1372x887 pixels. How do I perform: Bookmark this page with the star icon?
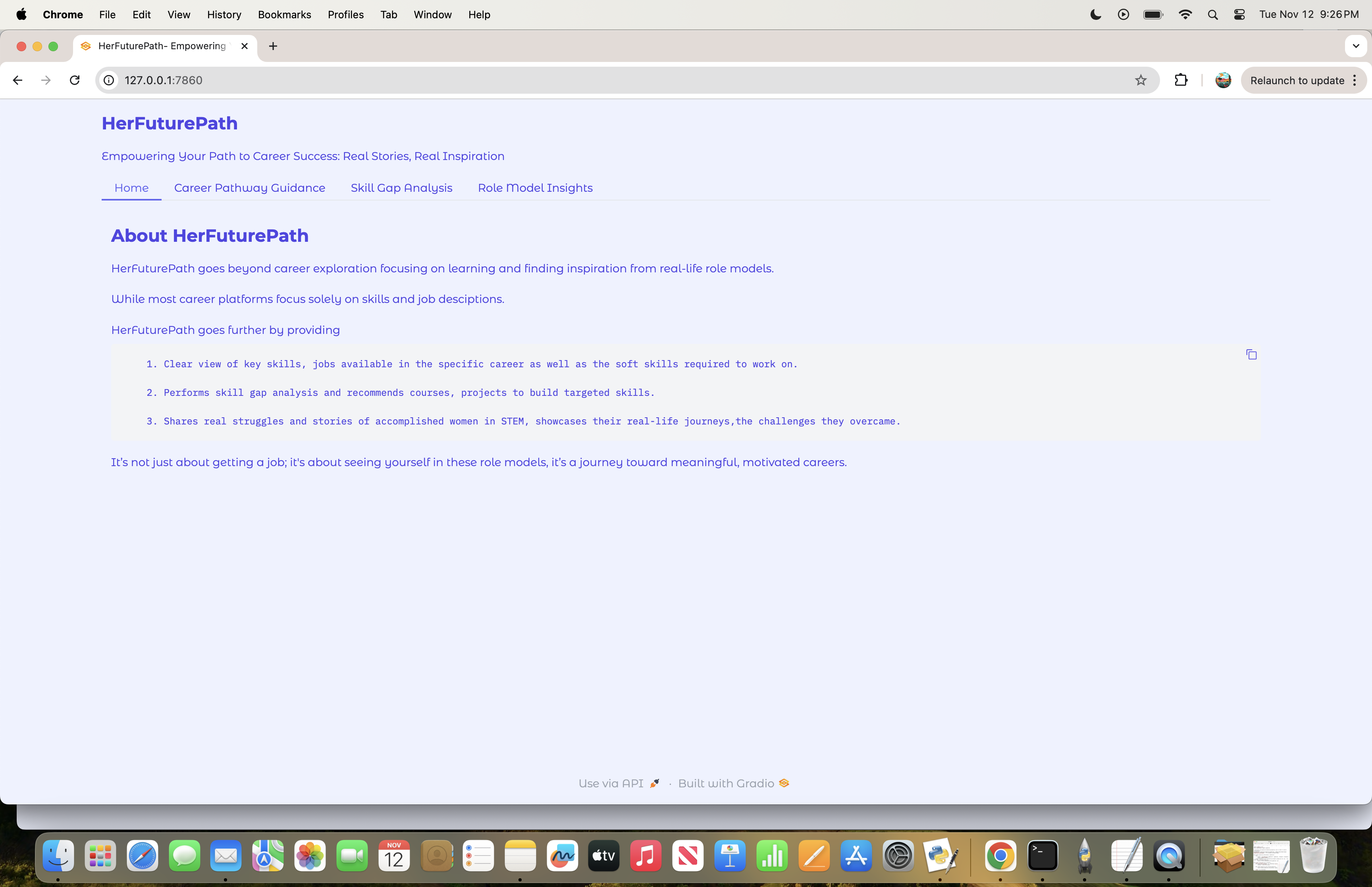(1141, 80)
